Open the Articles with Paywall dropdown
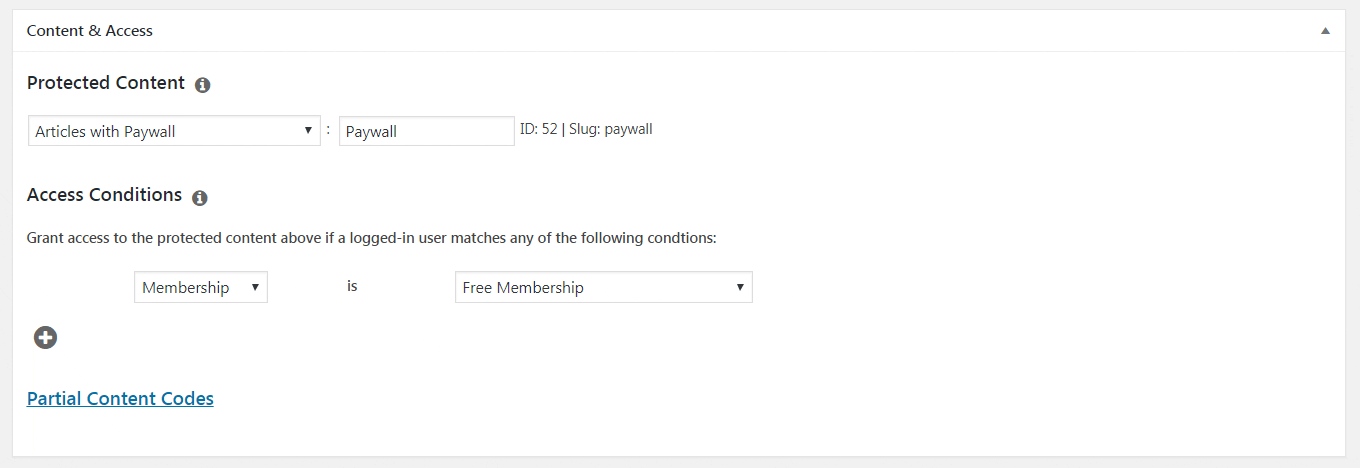The image size is (1360, 468). tap(174, 131)
